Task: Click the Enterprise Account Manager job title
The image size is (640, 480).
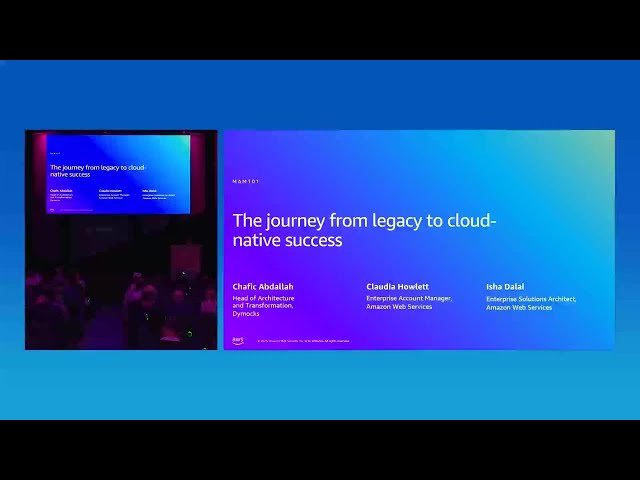Action: point(409,302)
